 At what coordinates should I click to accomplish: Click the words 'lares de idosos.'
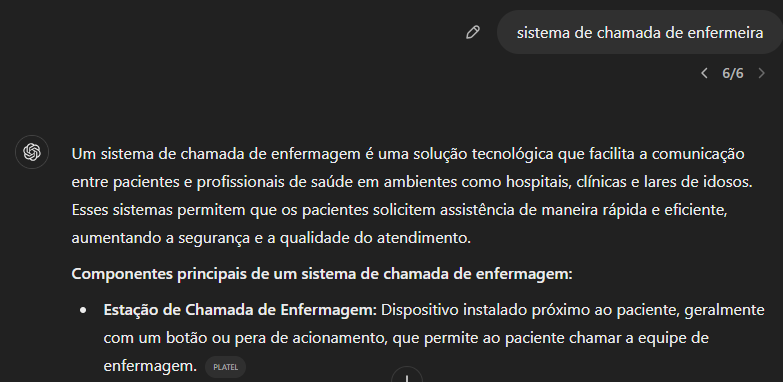pos(698,182)
